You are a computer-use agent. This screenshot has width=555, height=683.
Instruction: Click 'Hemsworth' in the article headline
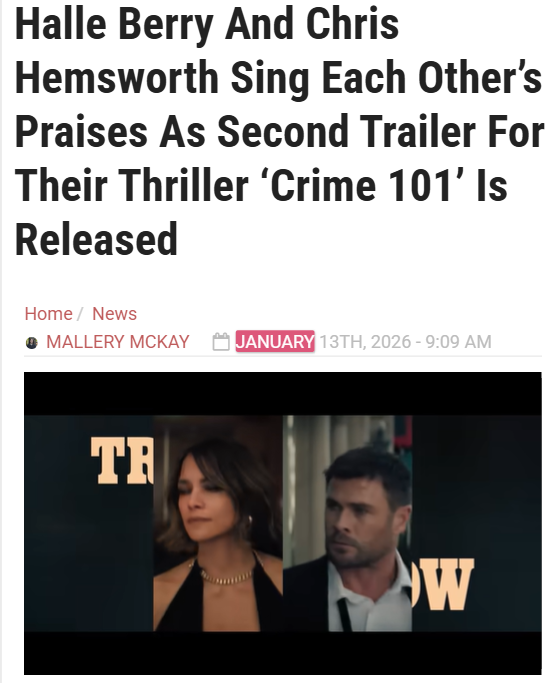[x=117, y=77]
